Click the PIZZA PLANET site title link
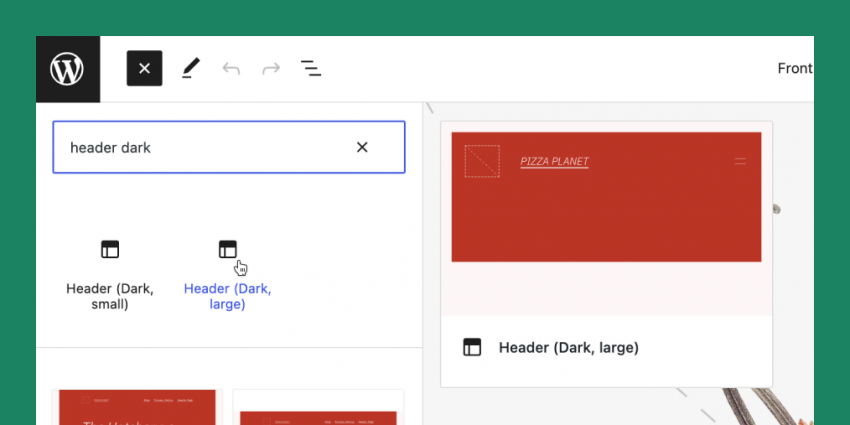The height and width of the screenshot is (425, 850). tap(554, 162)
